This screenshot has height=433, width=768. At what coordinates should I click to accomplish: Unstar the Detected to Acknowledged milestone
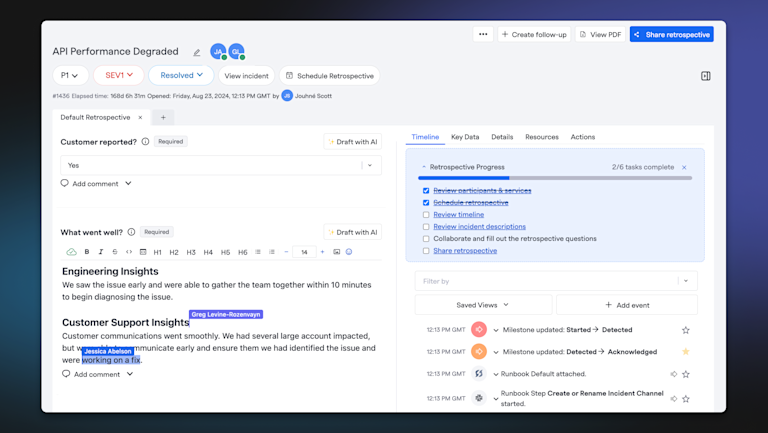(686, 352)
